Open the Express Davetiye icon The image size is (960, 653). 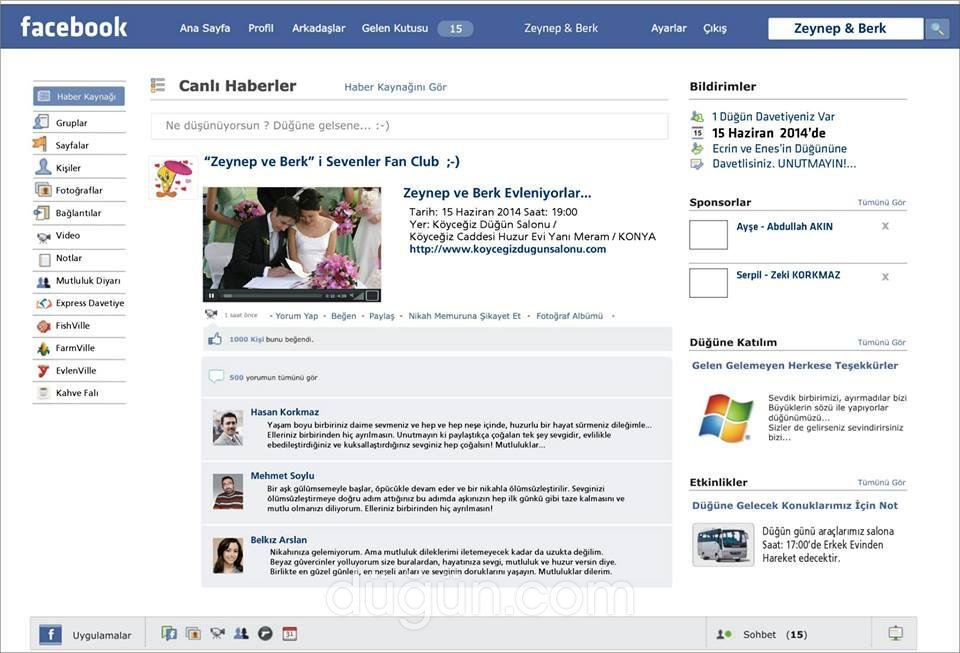pyautogui.click(x=43, y=303)
